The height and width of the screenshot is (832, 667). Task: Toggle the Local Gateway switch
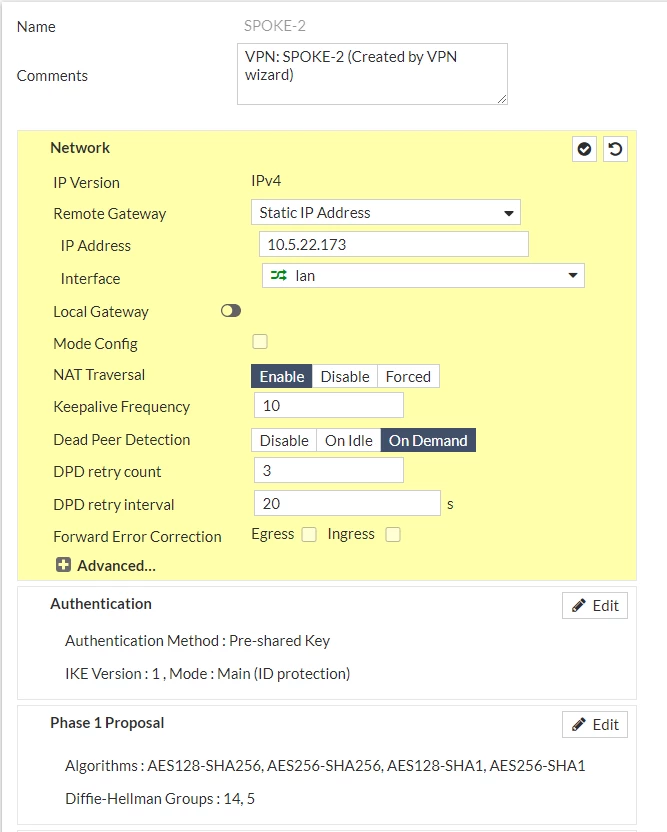[231, 311]
